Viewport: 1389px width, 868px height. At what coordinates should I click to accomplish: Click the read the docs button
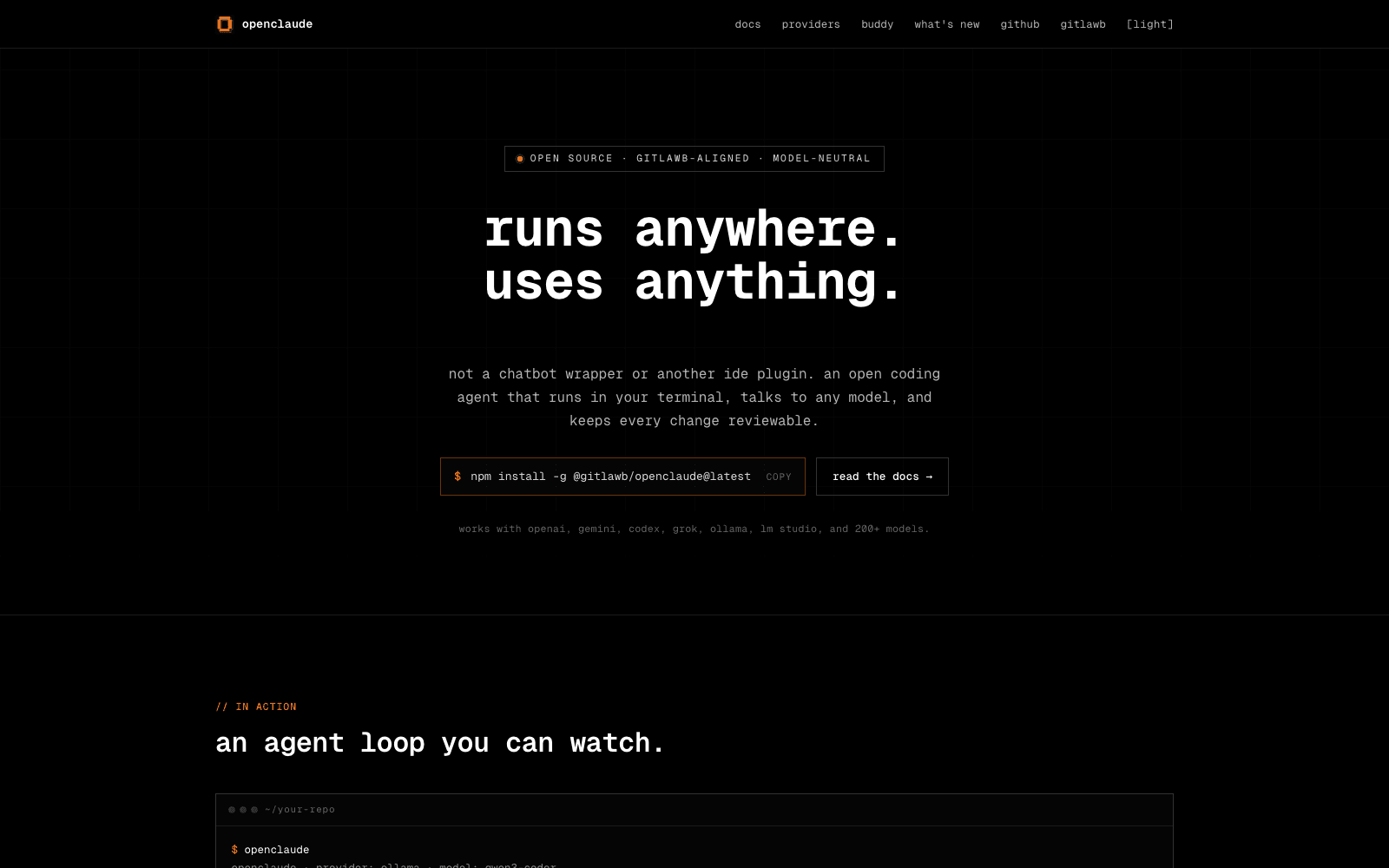point(882,477)
